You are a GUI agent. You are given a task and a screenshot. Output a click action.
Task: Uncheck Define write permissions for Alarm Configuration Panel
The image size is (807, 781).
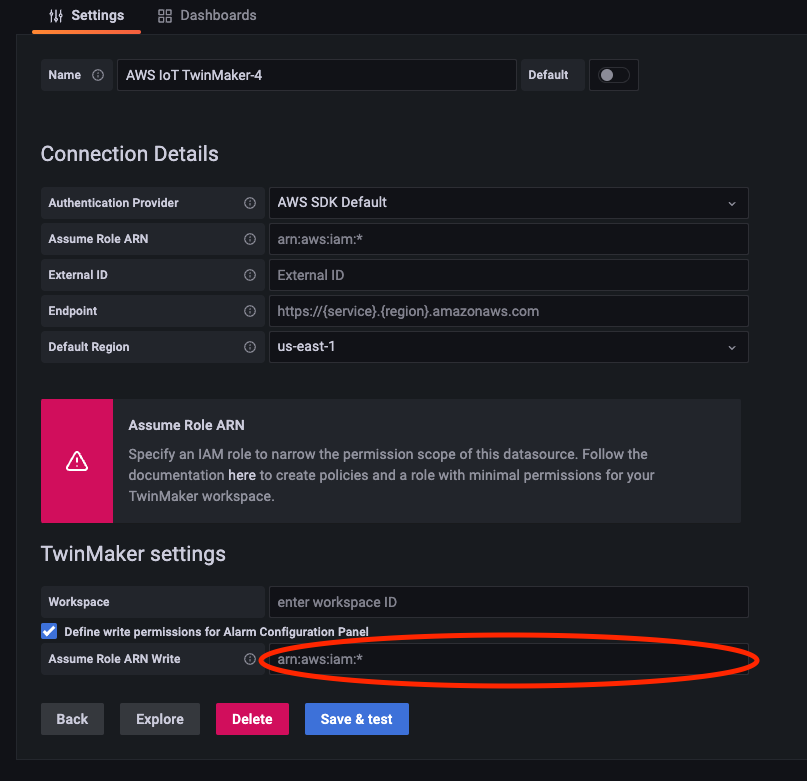(x=48, y=631)
